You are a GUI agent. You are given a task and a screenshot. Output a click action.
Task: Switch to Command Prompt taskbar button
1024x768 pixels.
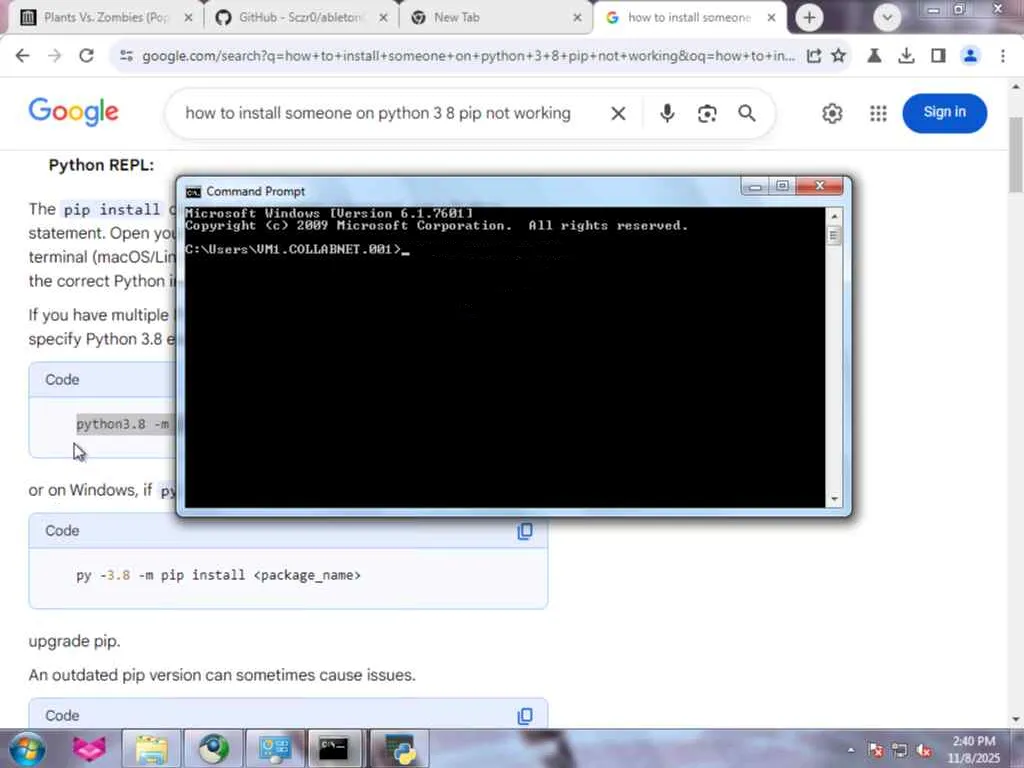[334, 748]
